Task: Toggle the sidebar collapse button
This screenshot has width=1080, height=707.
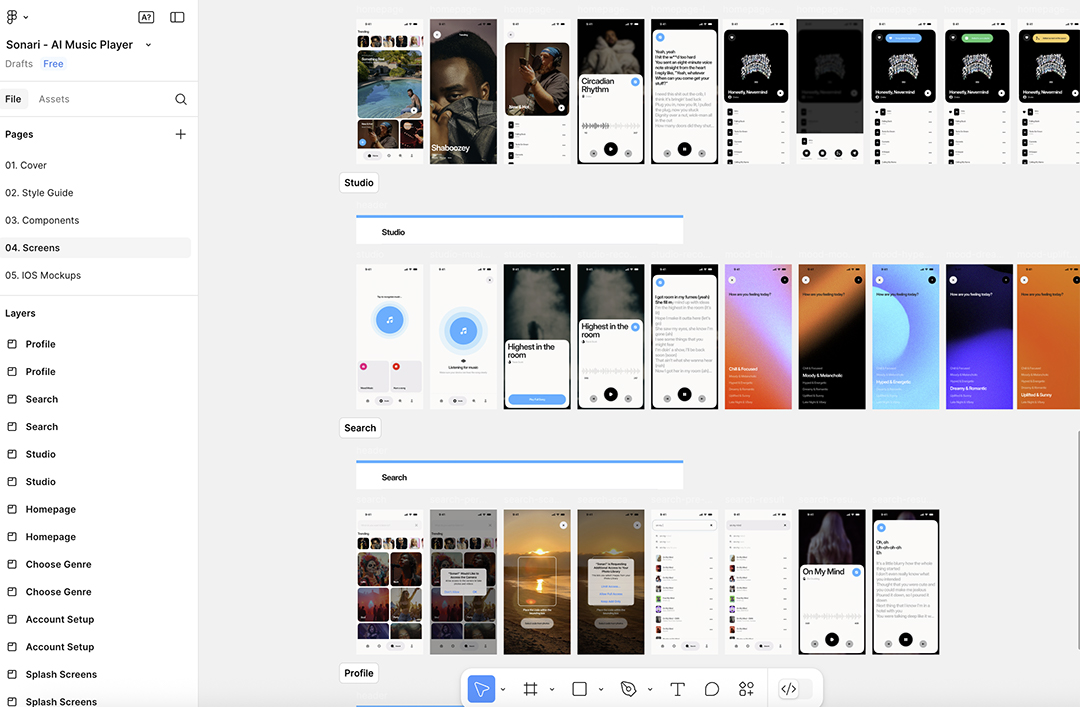Action: (x=177, y=17)
